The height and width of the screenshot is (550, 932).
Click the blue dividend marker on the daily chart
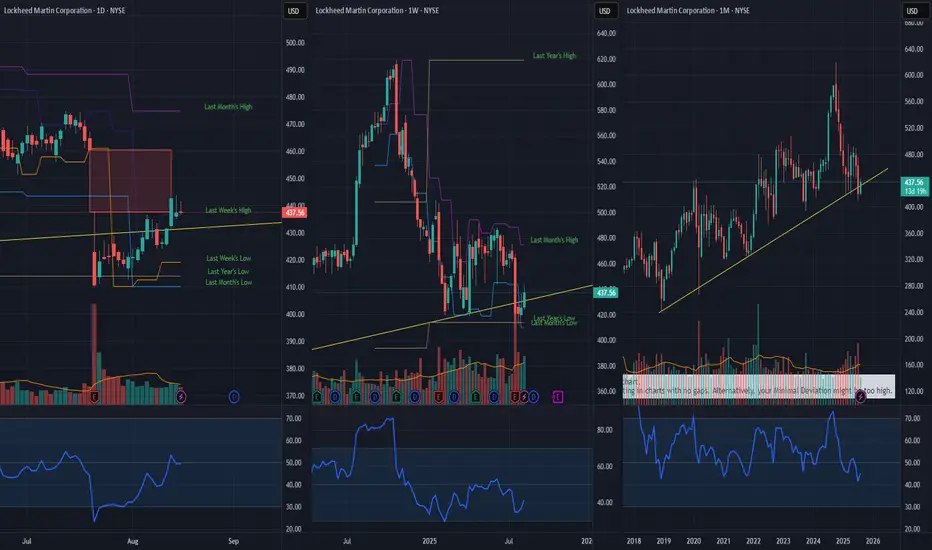tap(234, 397)
